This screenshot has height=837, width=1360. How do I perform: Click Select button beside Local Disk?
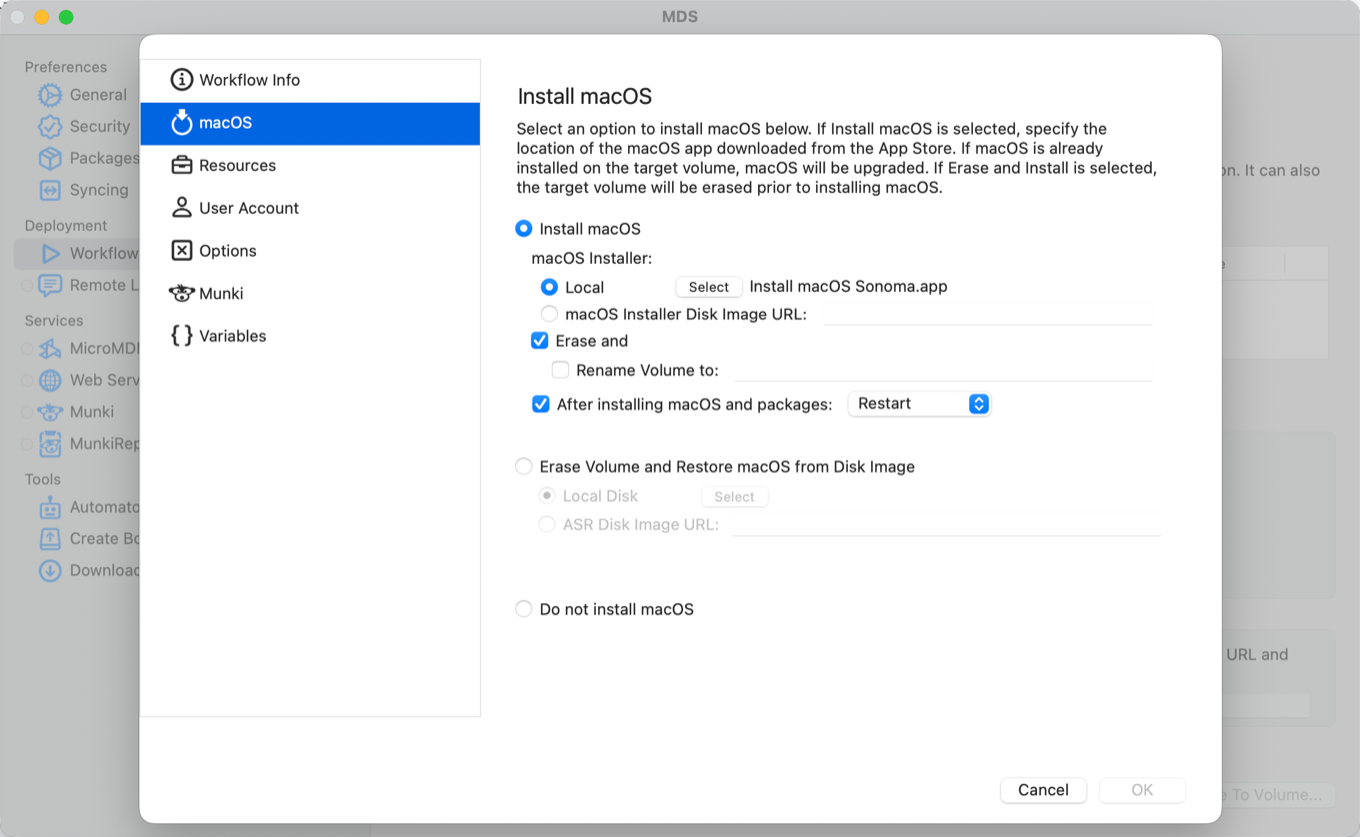click(x=735, y=497)
